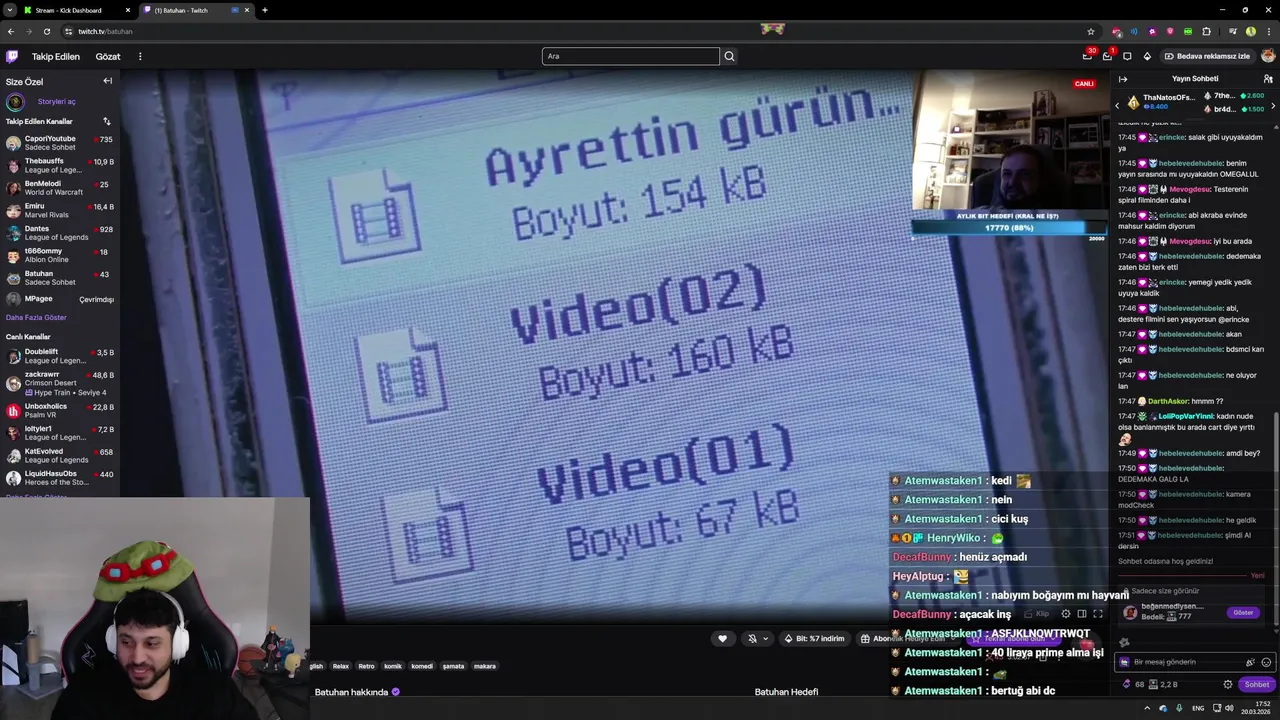Open the emote picker in chat input
The image size is (1280, 720).
tap(1266, 662)
